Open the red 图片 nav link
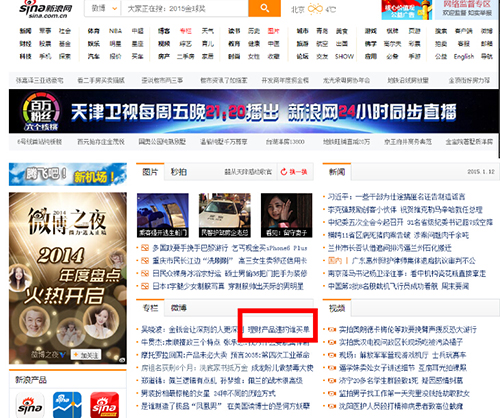Screen dimensions: 500x418 (273, 31)
